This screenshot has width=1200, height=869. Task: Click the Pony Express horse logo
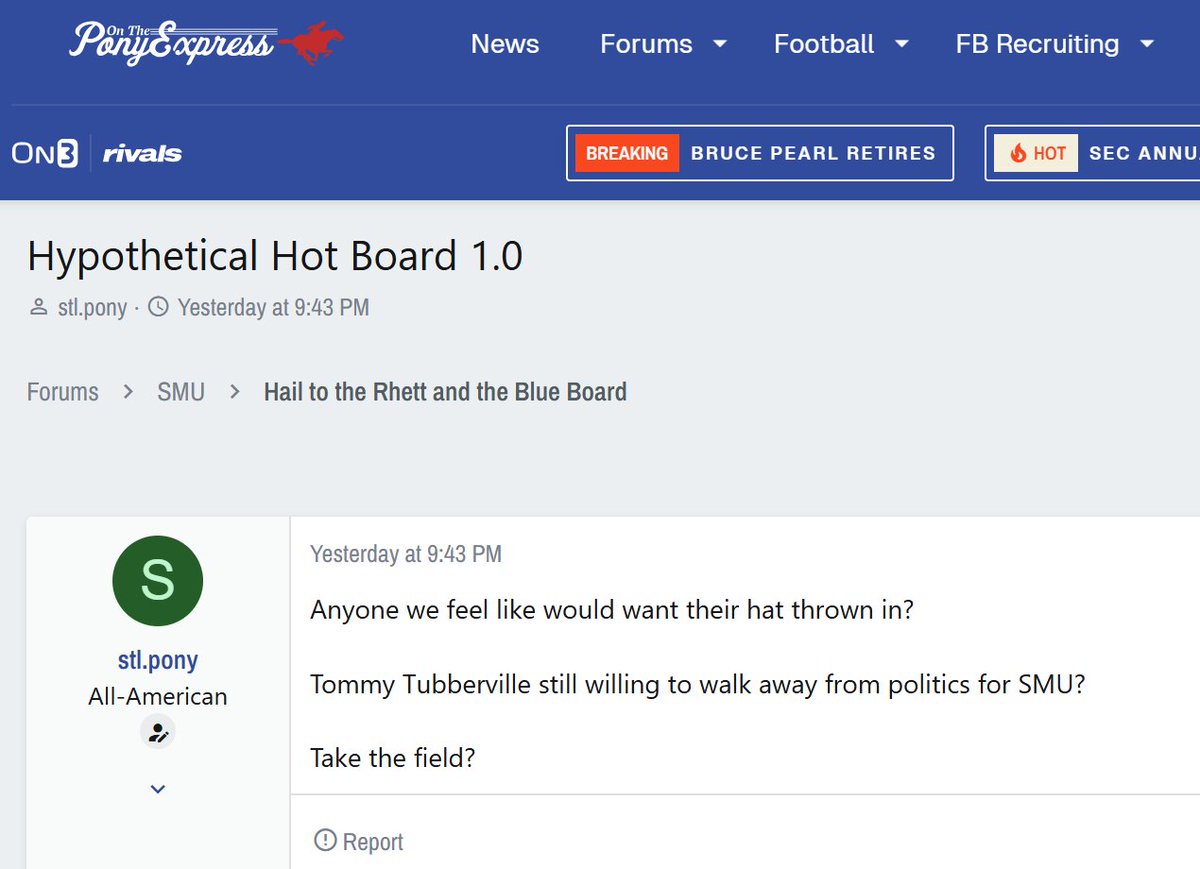[x=205, y=44]
